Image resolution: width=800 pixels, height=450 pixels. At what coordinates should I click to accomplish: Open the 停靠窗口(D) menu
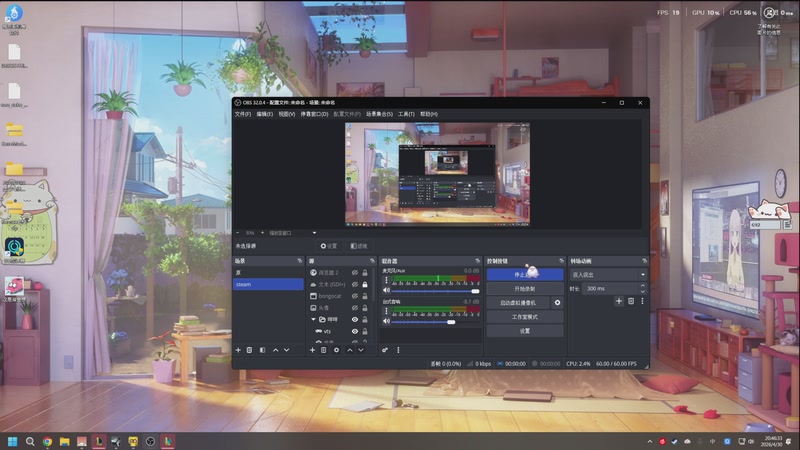tap(314, 114)
